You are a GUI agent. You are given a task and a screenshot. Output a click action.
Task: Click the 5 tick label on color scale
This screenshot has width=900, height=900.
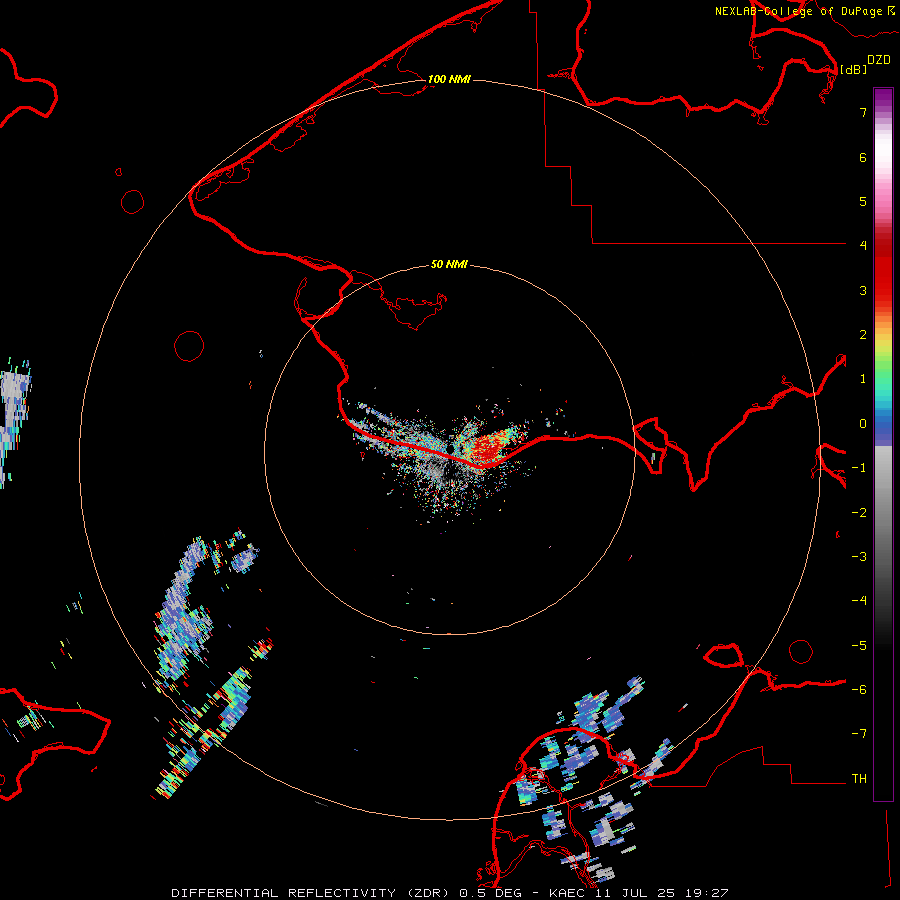pos(863,201)
